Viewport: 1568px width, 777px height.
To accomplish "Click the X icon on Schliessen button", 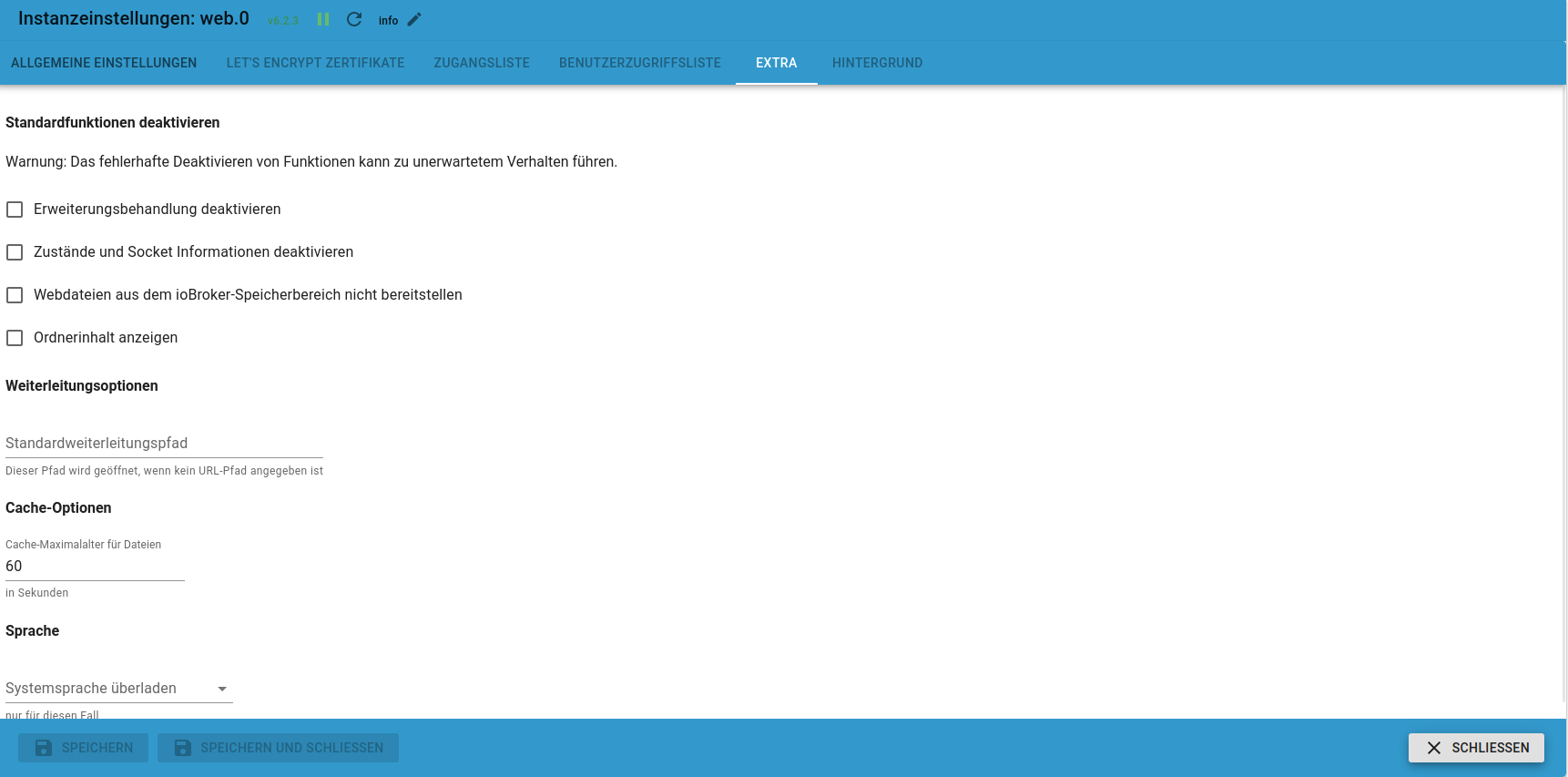I will tap(1434, 748).
